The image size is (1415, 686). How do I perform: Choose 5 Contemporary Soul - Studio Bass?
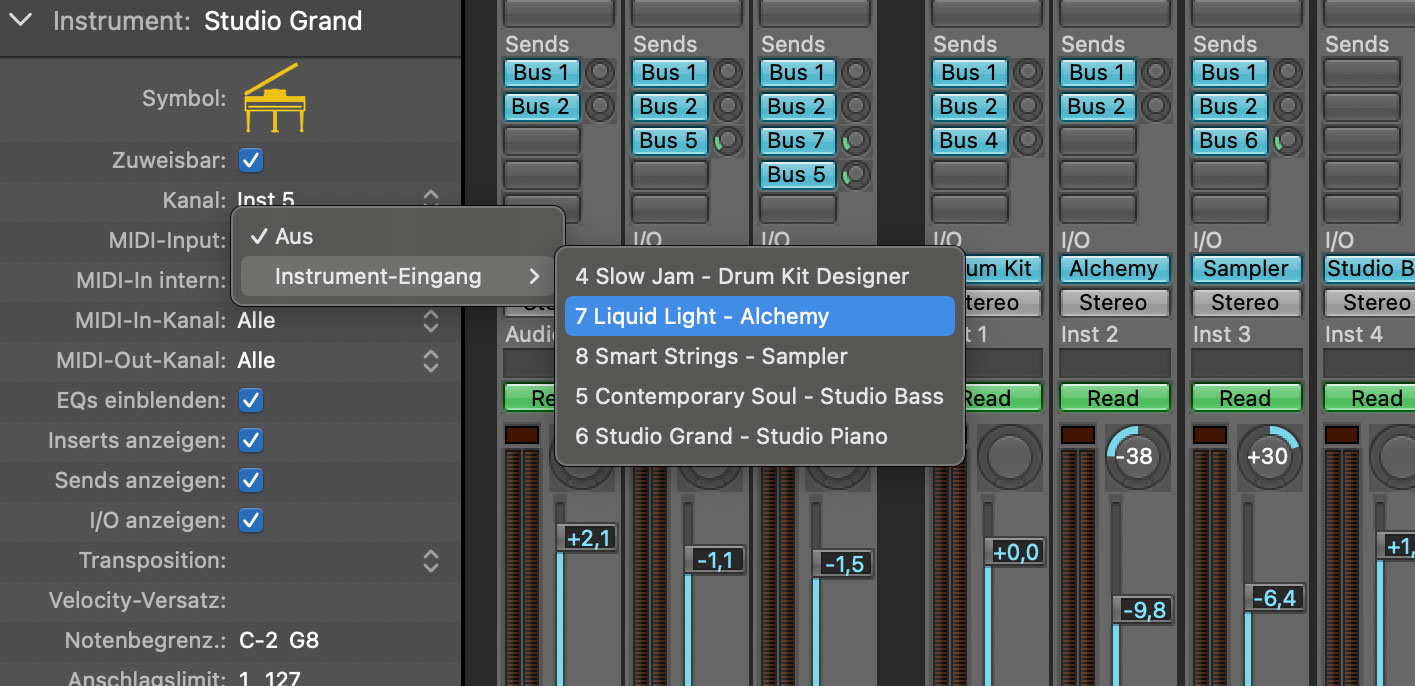click(x=759, y=396)
